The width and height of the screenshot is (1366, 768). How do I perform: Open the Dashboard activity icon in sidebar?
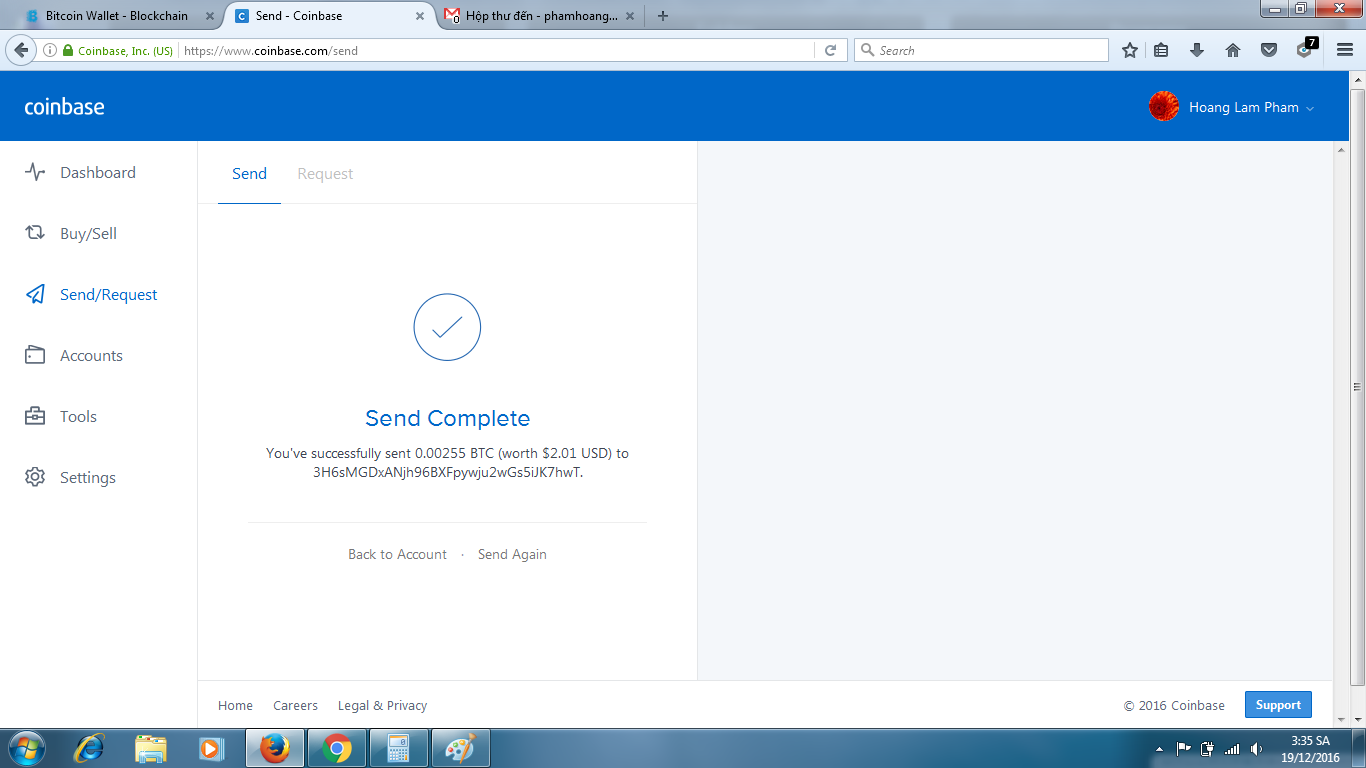35,172
